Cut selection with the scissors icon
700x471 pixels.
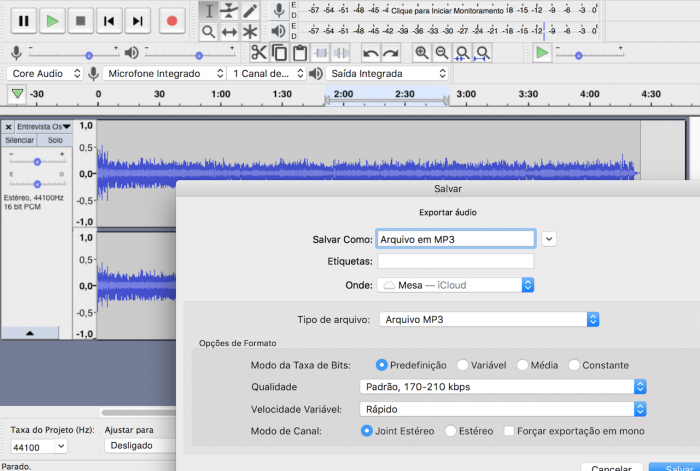(x=259, y=53)
